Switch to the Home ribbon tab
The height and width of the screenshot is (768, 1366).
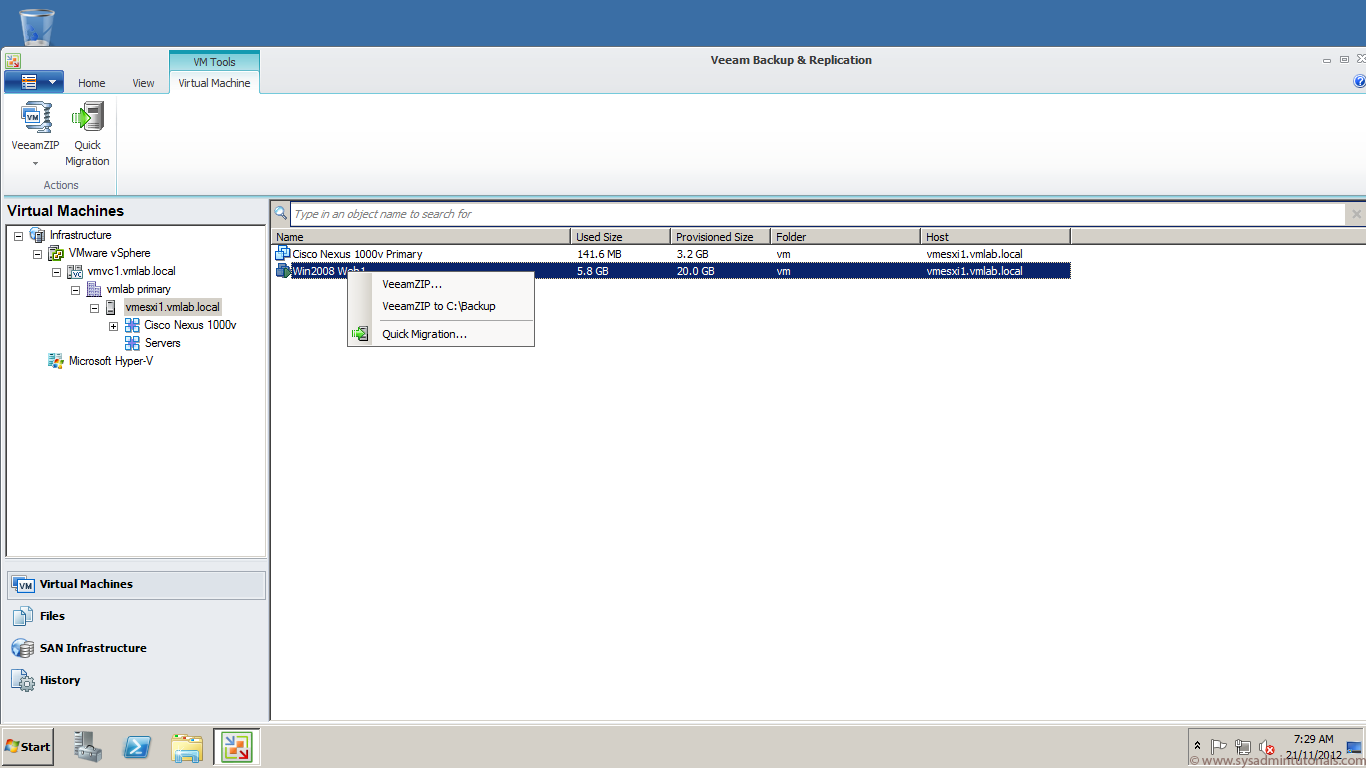92,83
